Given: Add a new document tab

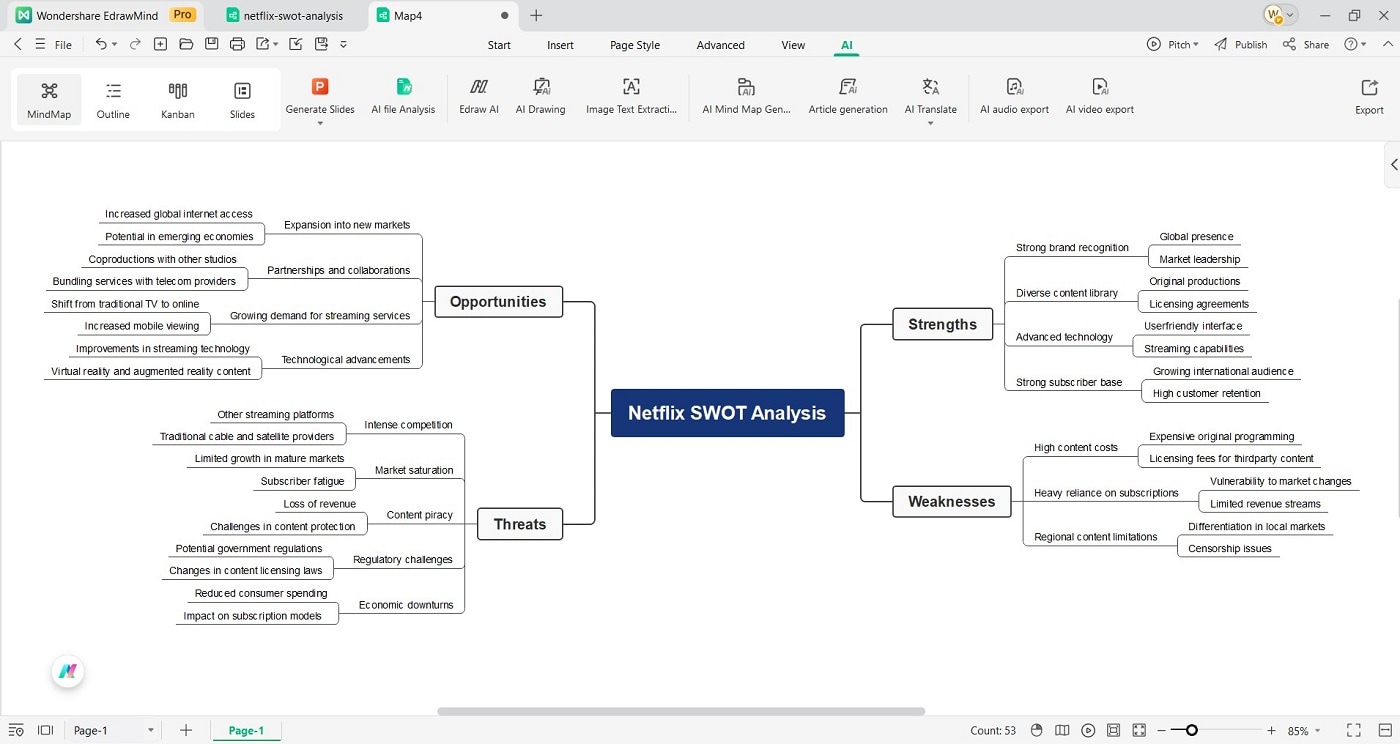Looking at the screenshot, I should [536, 15].
